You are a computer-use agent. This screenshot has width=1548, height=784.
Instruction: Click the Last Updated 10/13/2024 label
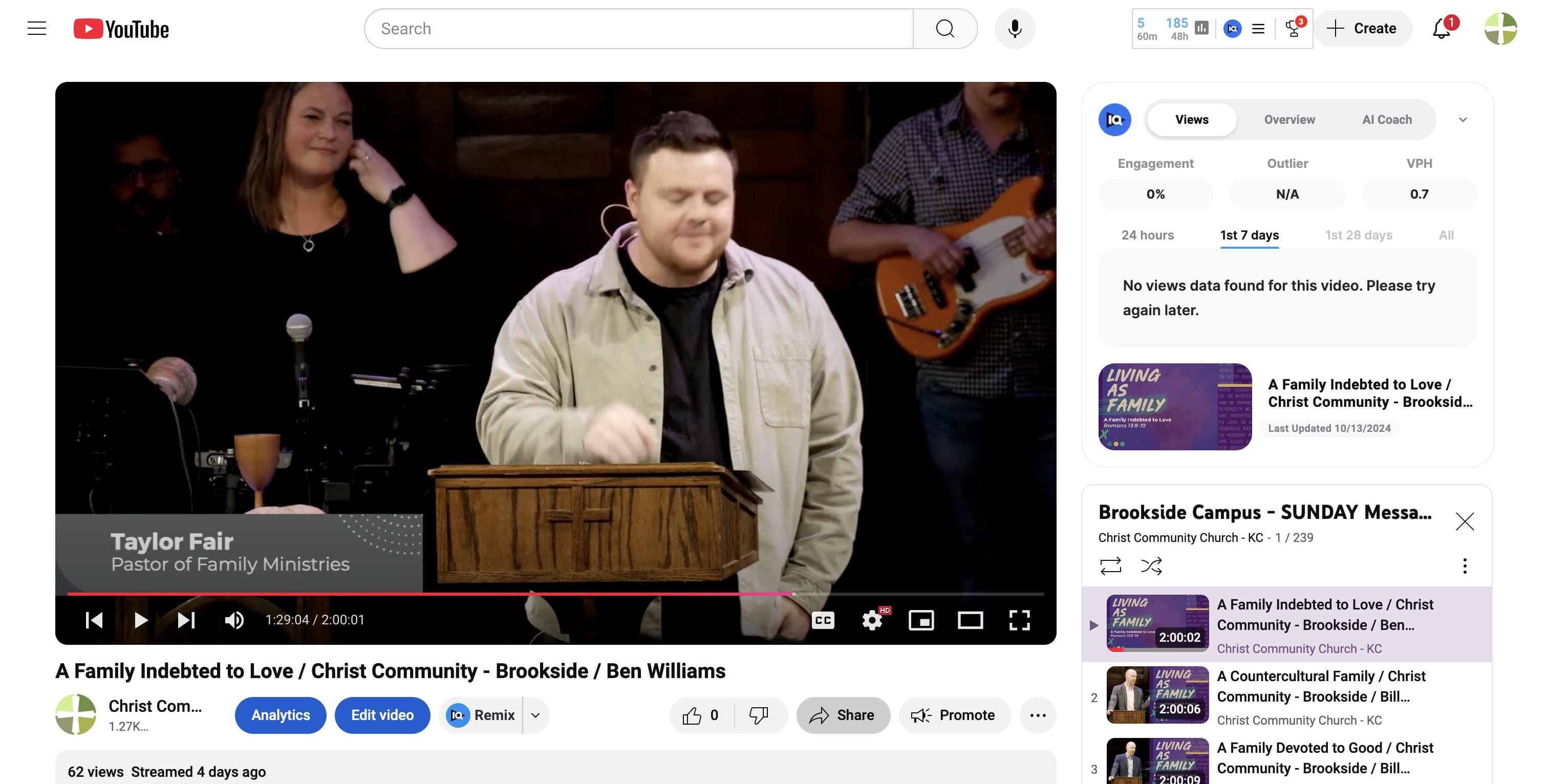click(x=1329, y=428)
